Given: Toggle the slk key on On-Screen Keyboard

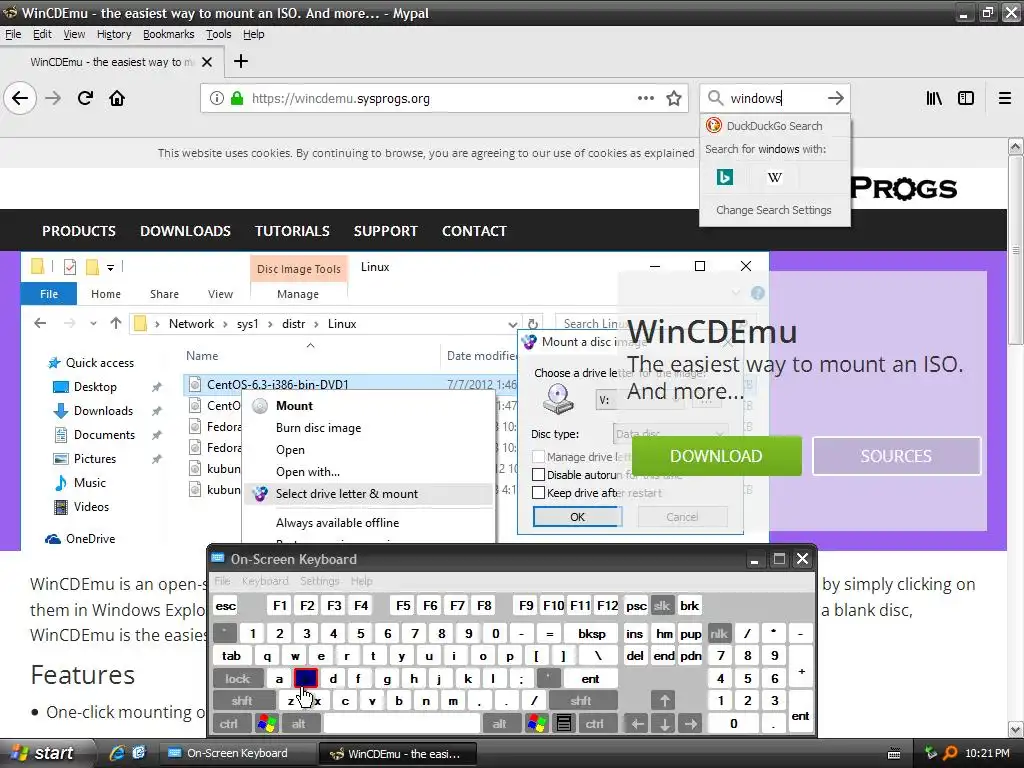Looking at the screenshot, I should pos(662,605).
